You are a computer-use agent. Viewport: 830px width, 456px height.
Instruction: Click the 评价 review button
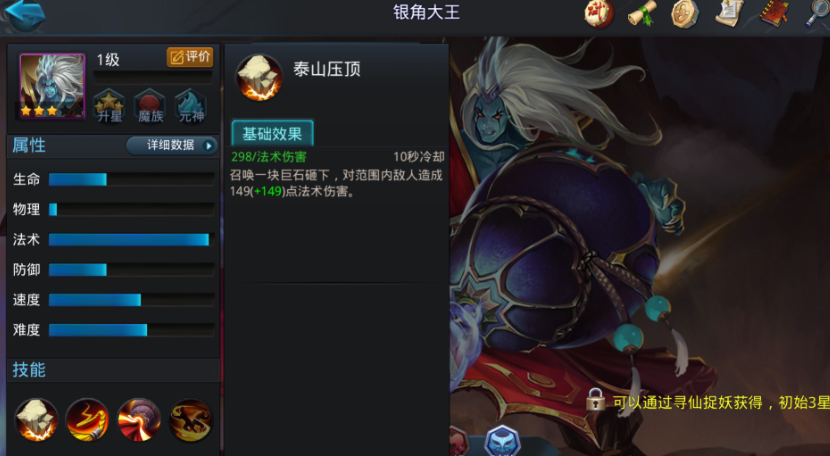[x=190, y=57]
